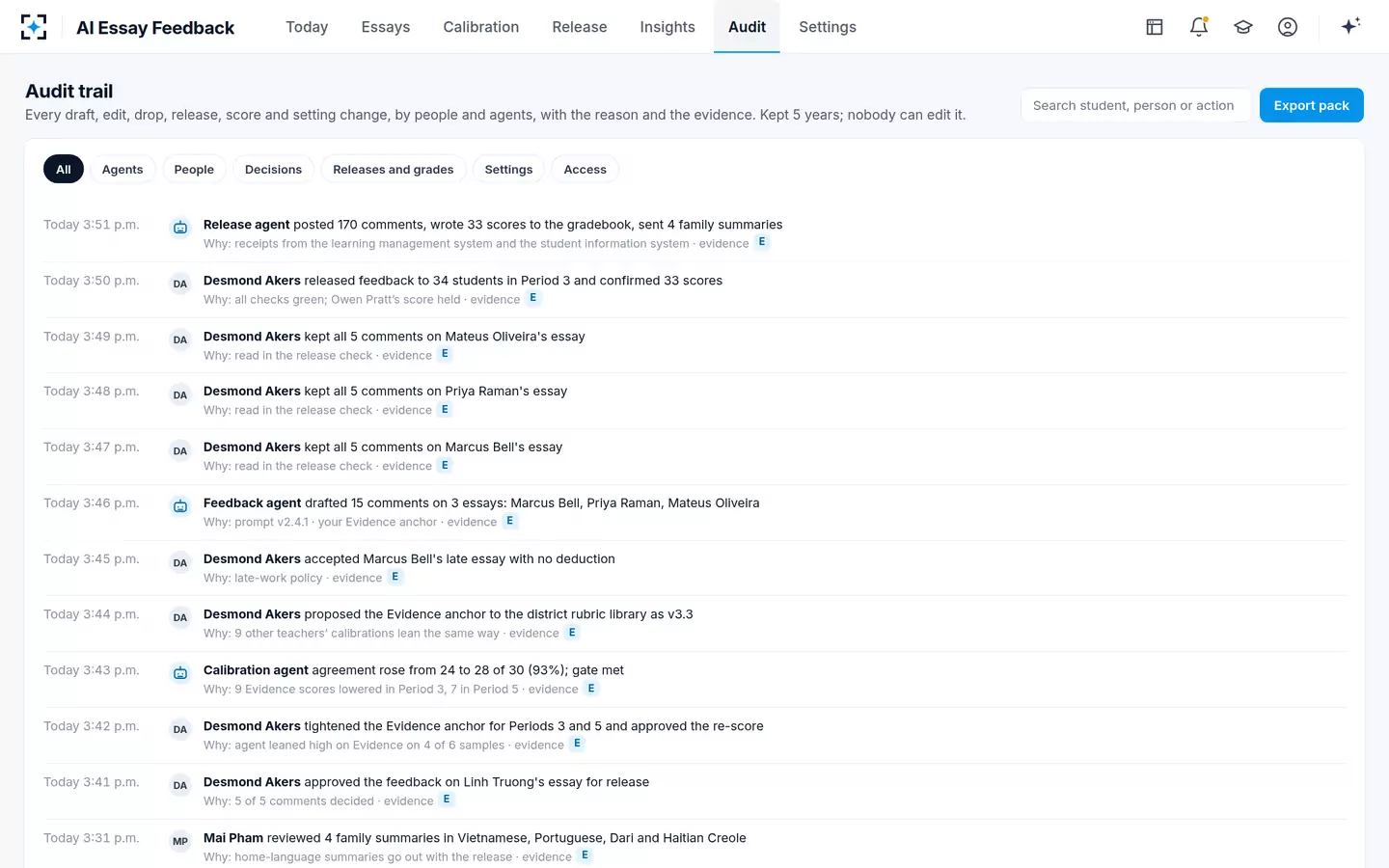Open evidence badge on Release agent entry

point(762,242)
